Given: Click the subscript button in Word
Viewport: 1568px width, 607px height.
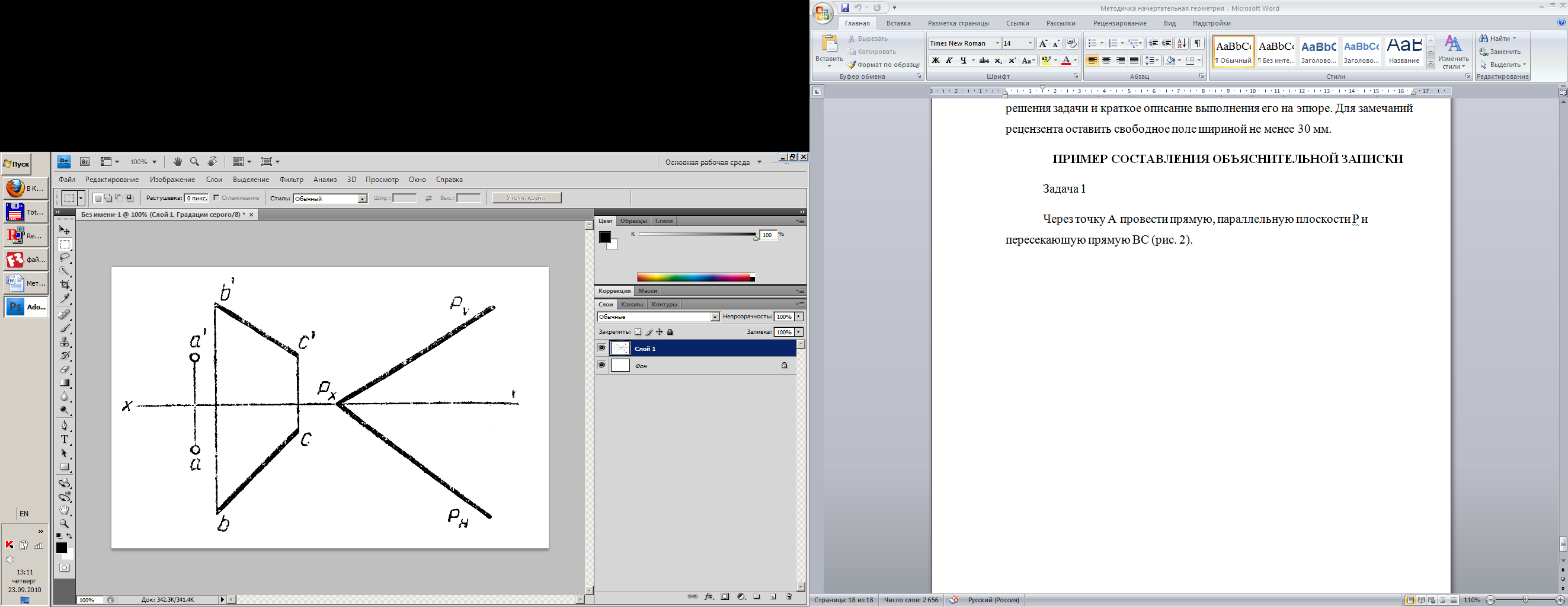Looking at the screenshot, I should [x=999, y=60].
